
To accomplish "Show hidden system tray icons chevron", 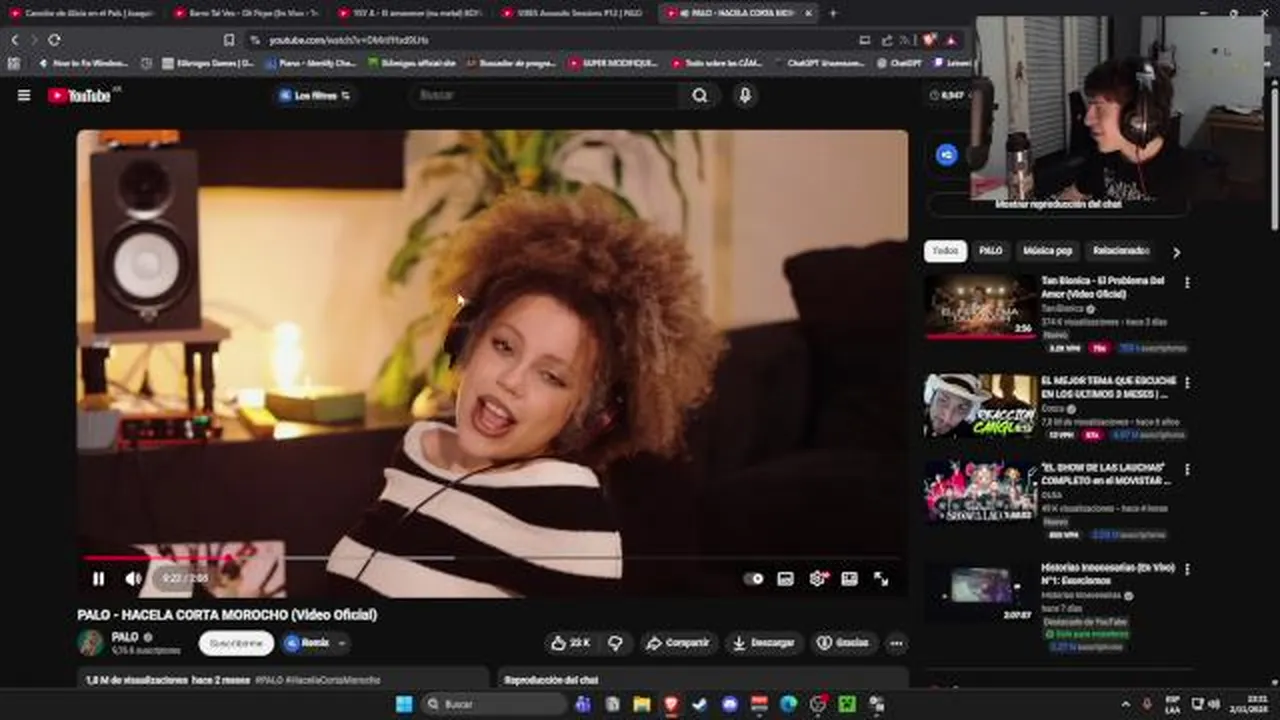I will [x=1126, y=704].
